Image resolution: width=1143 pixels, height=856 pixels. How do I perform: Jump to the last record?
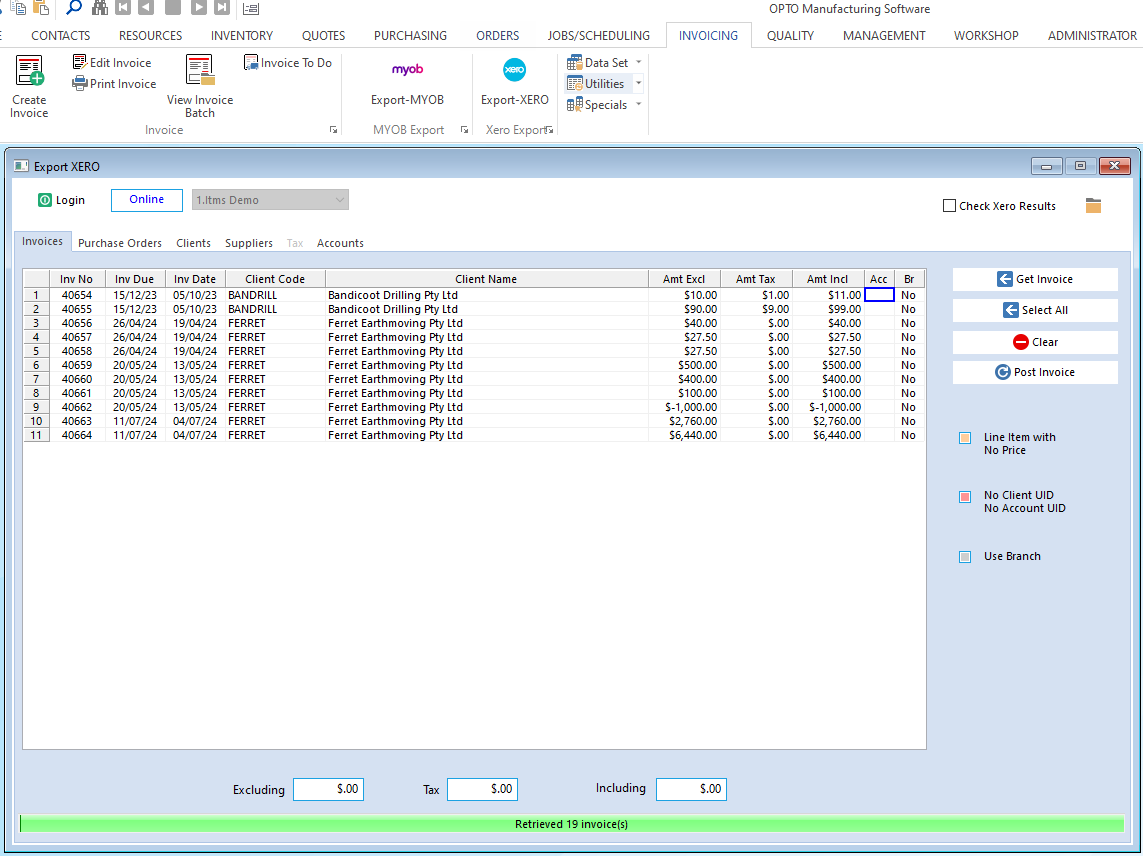point(222,8)
